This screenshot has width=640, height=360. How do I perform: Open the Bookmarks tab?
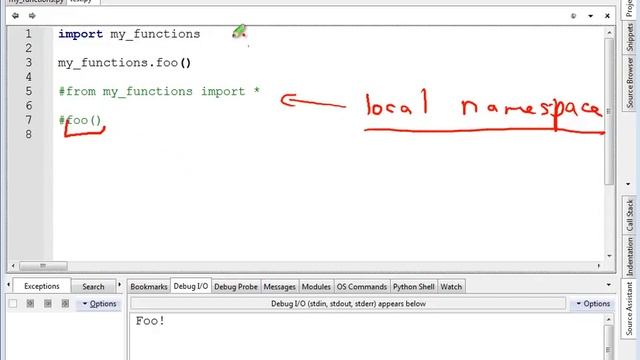pos(149,287)
